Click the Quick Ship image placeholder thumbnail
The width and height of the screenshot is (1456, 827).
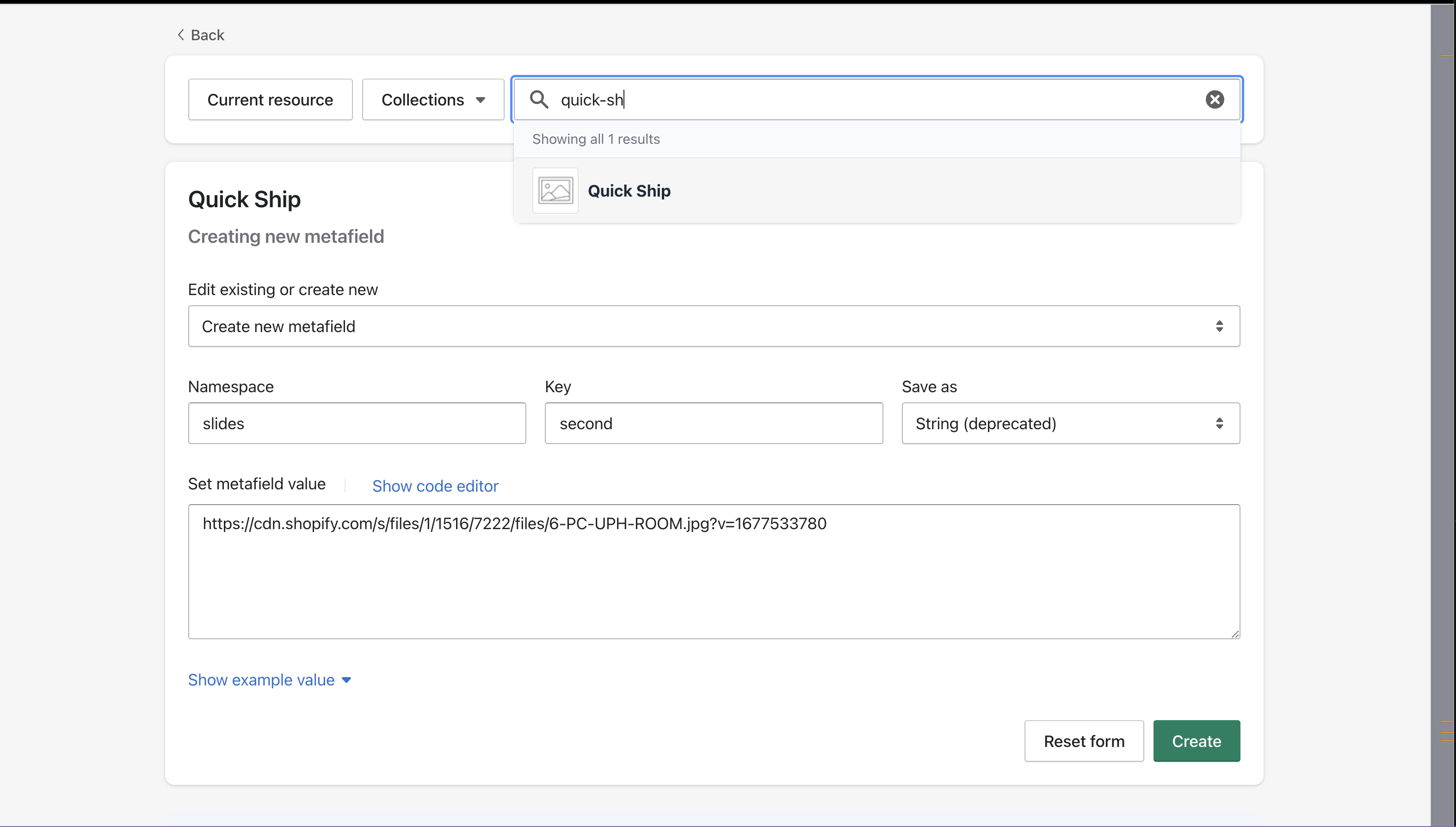pos(555,191)
